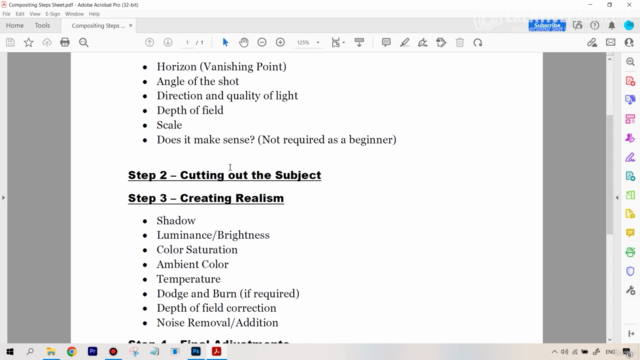640x360 pixels.
Task: Switch to the Home tab
Action: [x=15, y=25]
